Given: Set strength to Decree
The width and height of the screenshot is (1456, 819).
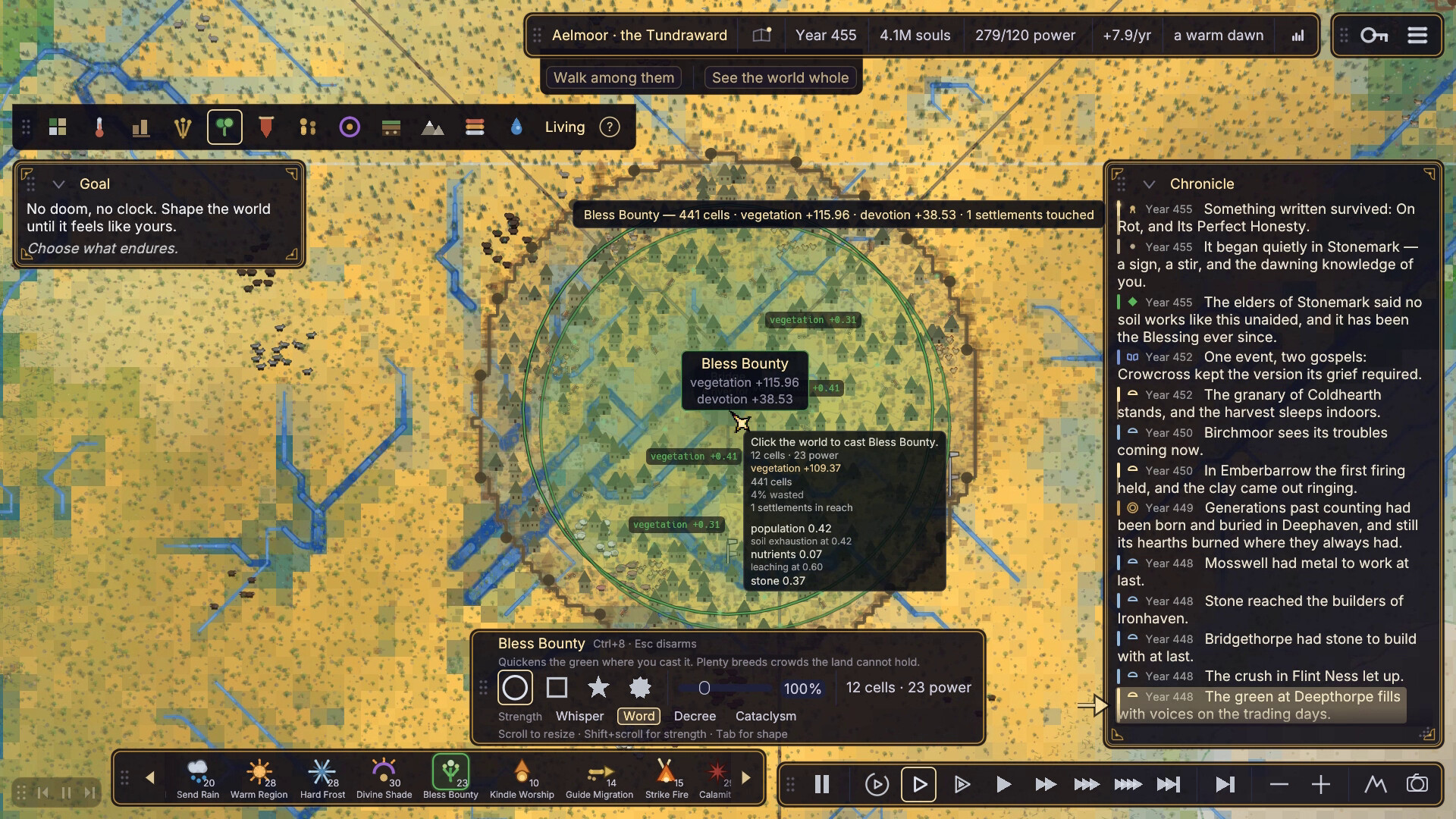Looking at the screenshot, I should 695,717.
